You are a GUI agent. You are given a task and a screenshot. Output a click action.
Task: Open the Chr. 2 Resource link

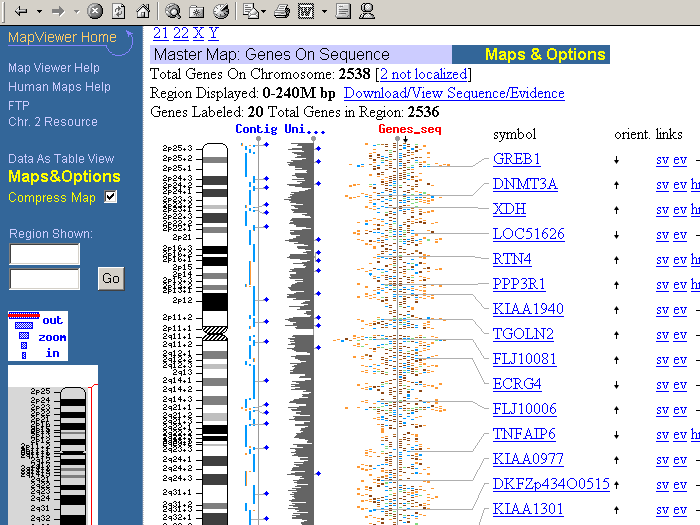click(53, 122)
